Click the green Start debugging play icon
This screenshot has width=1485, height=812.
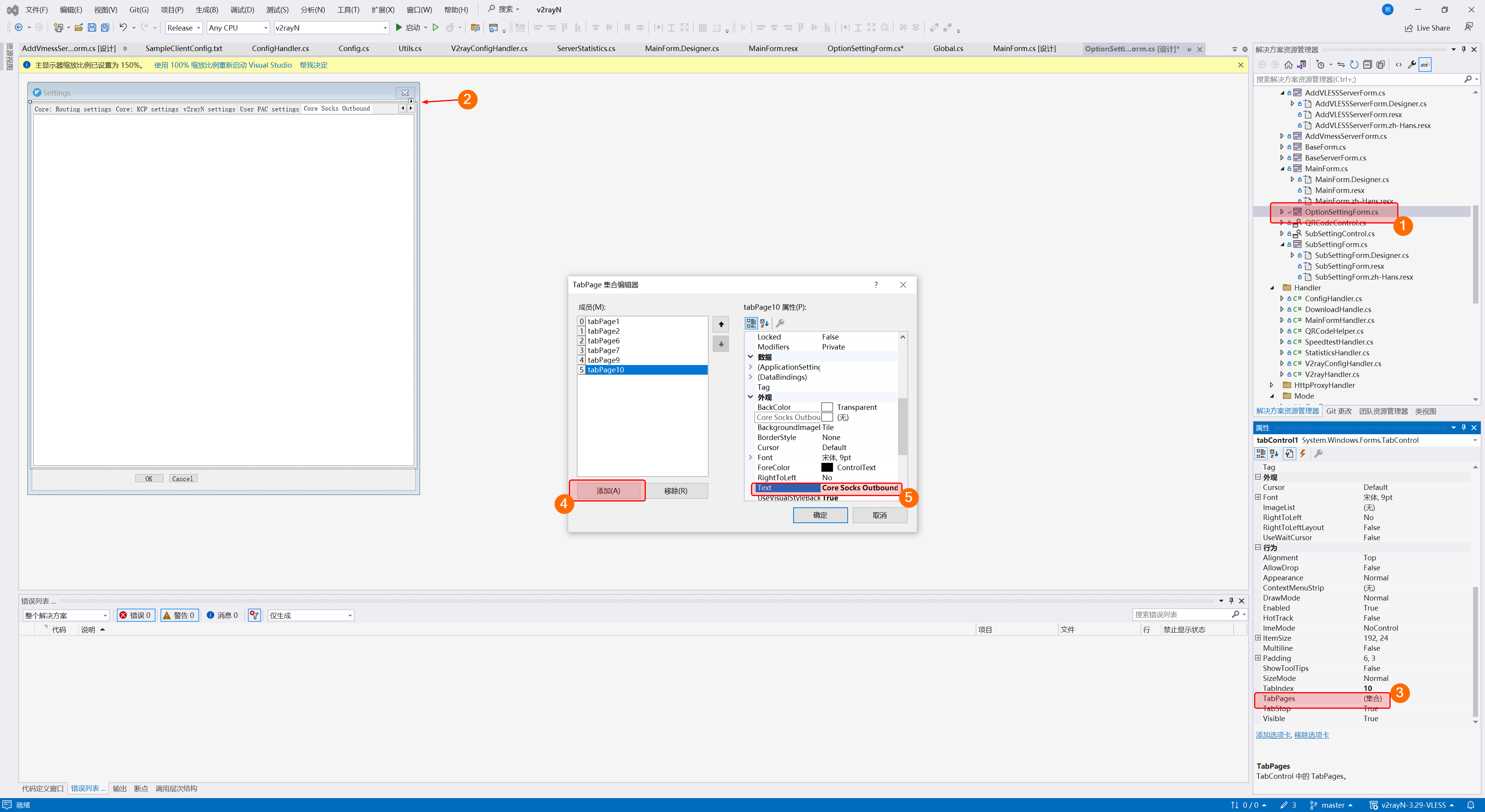coord(398,28)
